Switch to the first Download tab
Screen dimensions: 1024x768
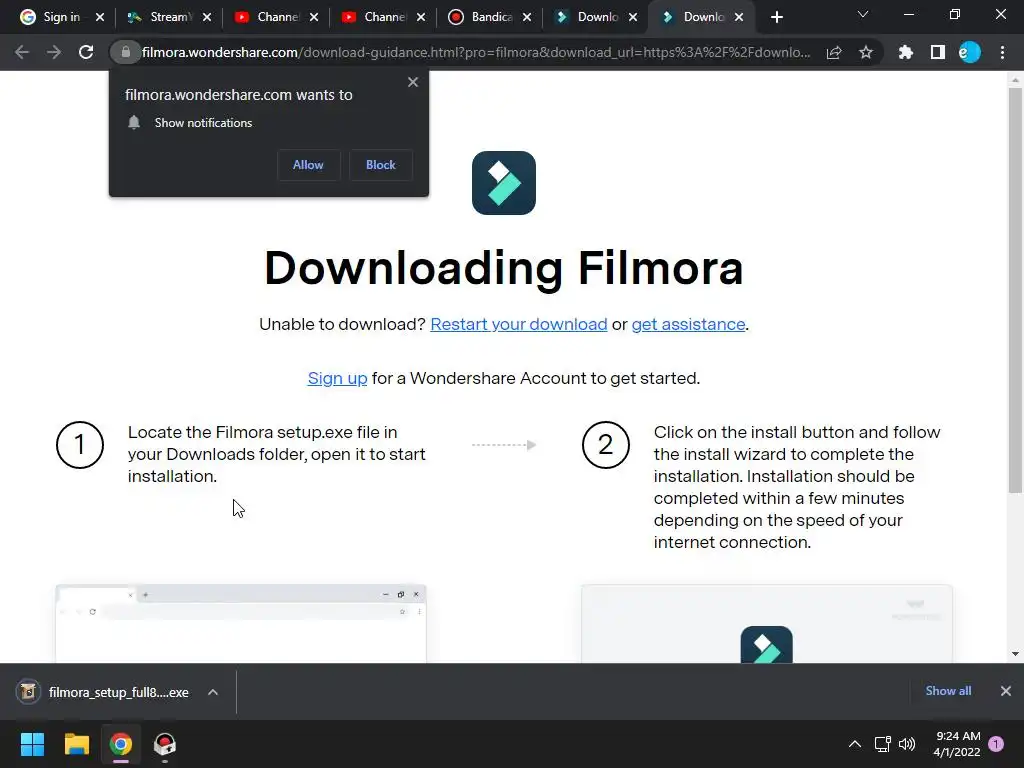click(587, 17)
